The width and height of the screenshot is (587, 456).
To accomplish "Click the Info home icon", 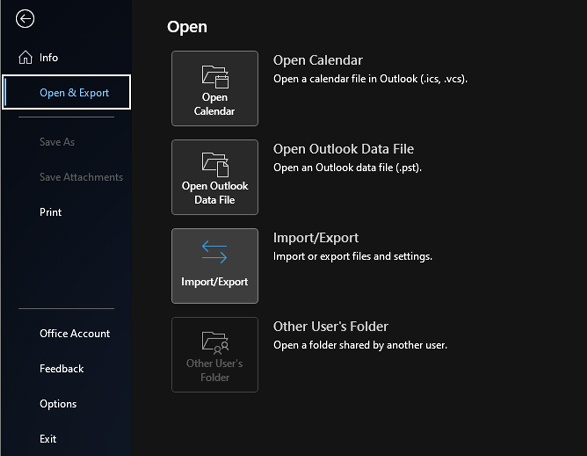I will click(x=25, y=57).
